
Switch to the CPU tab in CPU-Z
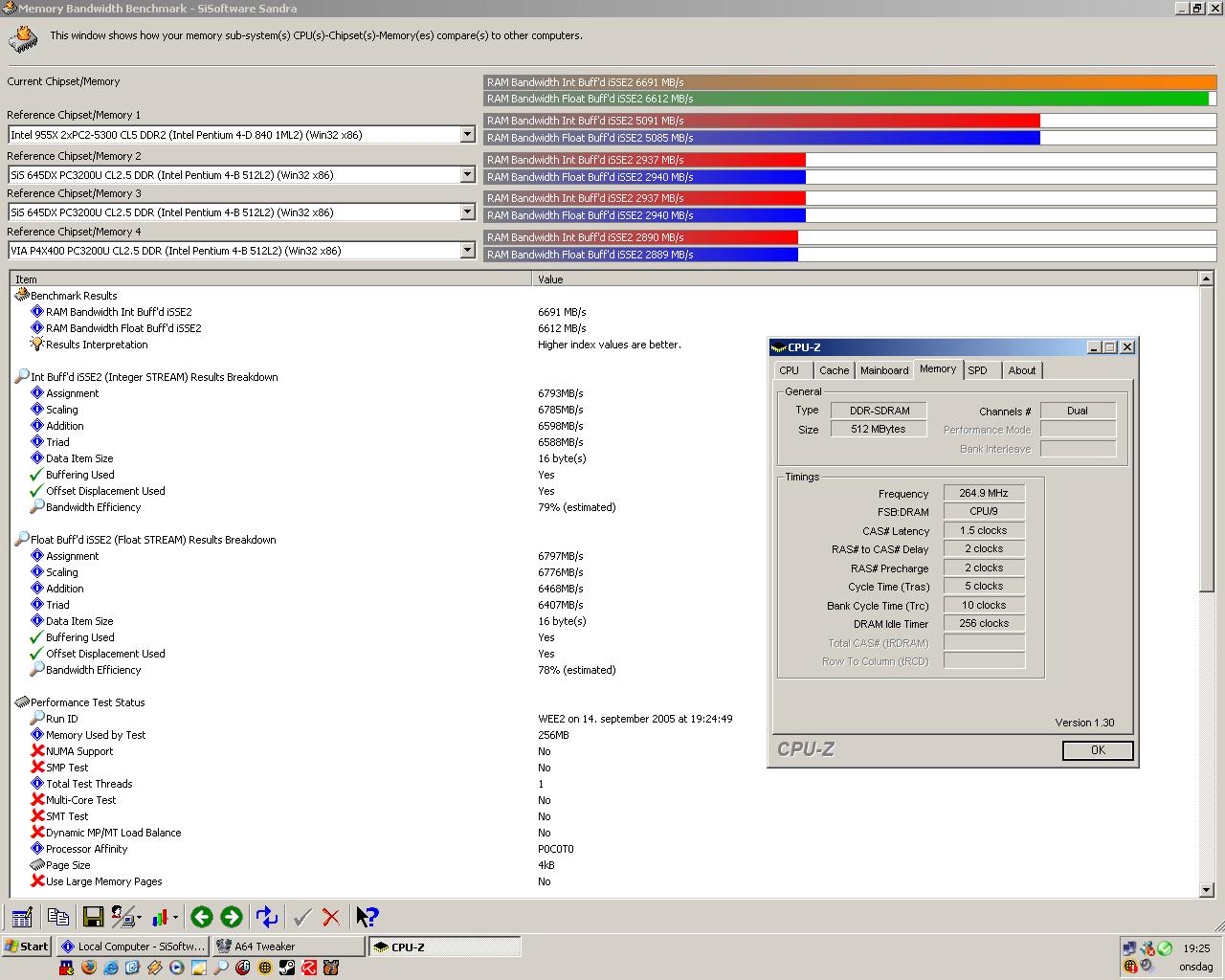(x=790, y=371)
